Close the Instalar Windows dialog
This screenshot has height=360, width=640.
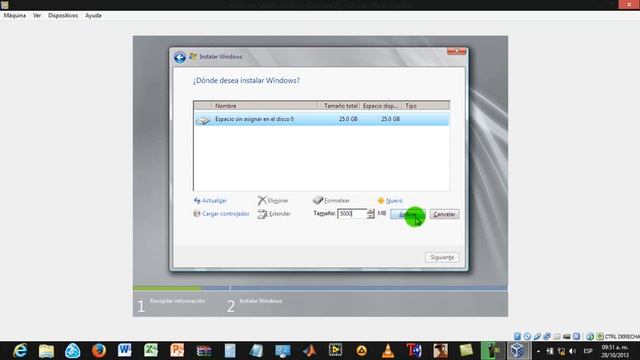pyautogui.click(x=457, y=51)
